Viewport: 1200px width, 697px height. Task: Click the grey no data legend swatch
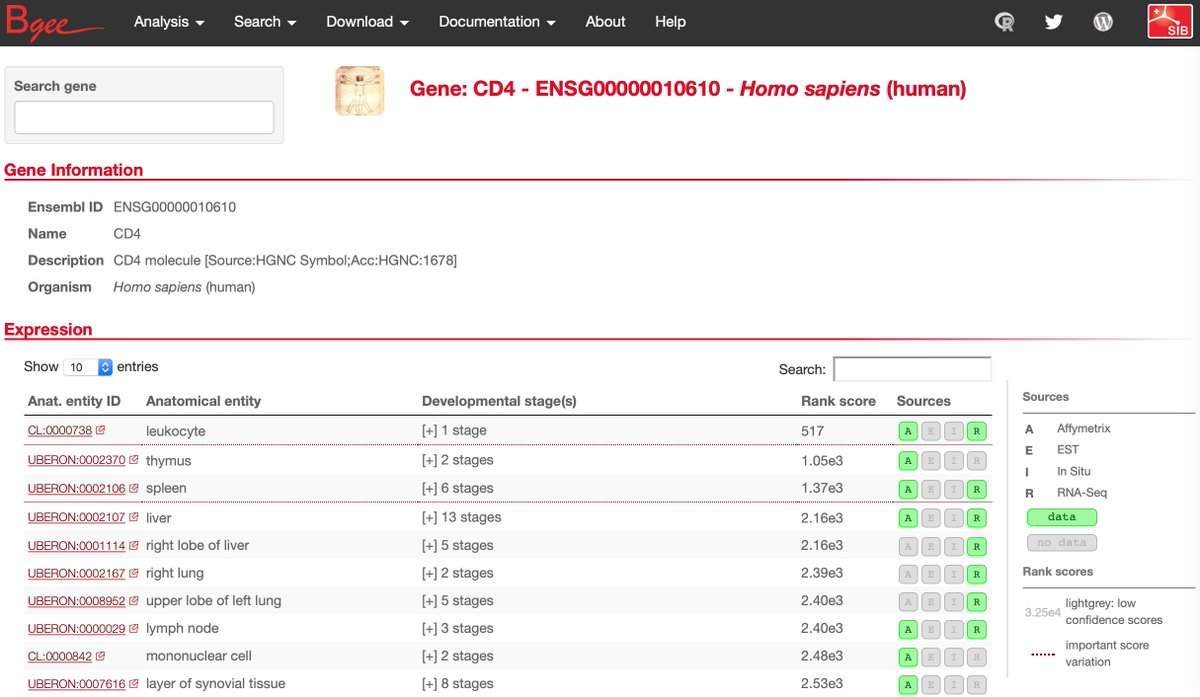click(x=1061, y=543)
